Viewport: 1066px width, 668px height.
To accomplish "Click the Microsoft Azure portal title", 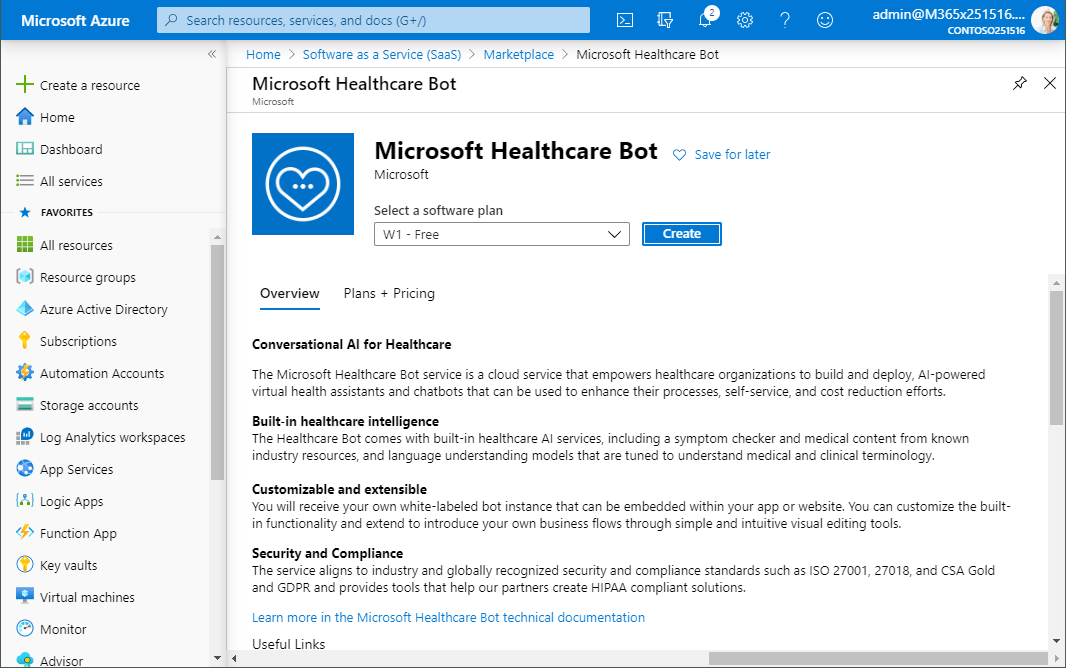I will [x=75, y=20].
